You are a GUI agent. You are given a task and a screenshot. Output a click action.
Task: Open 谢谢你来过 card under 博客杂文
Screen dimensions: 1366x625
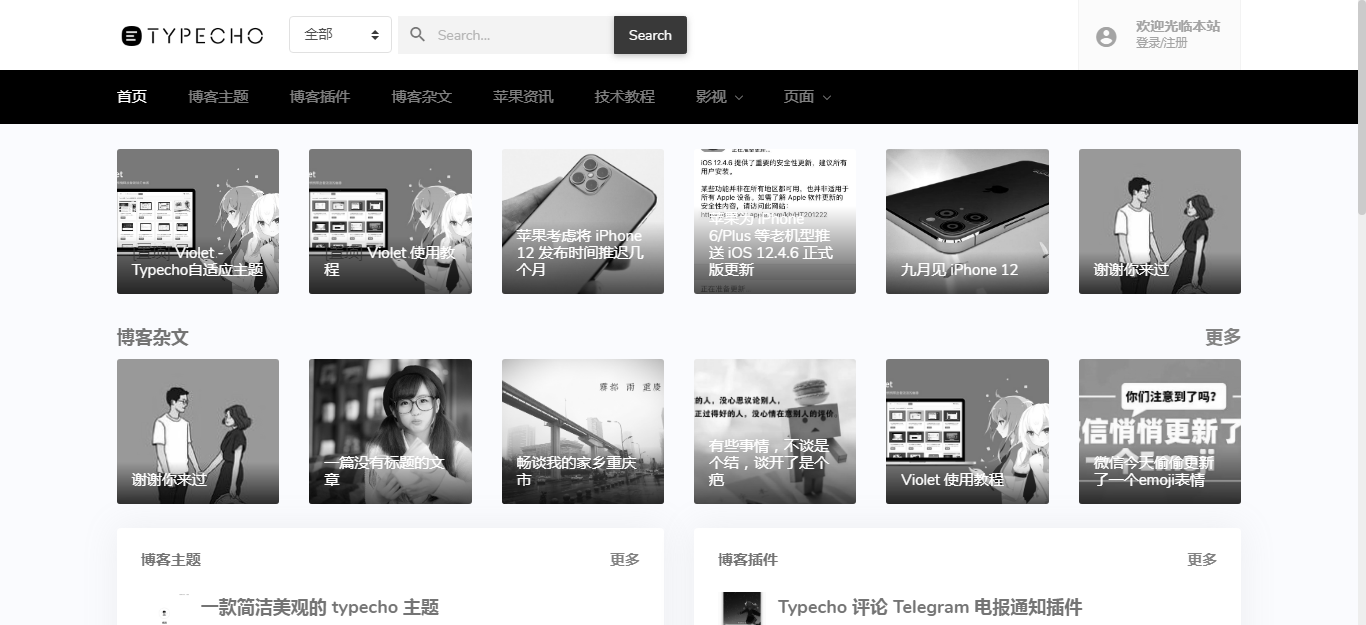198,431
